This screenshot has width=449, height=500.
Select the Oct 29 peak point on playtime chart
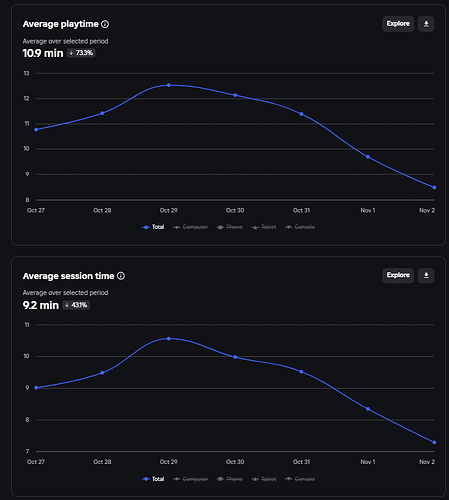click(x=169, y=85)
